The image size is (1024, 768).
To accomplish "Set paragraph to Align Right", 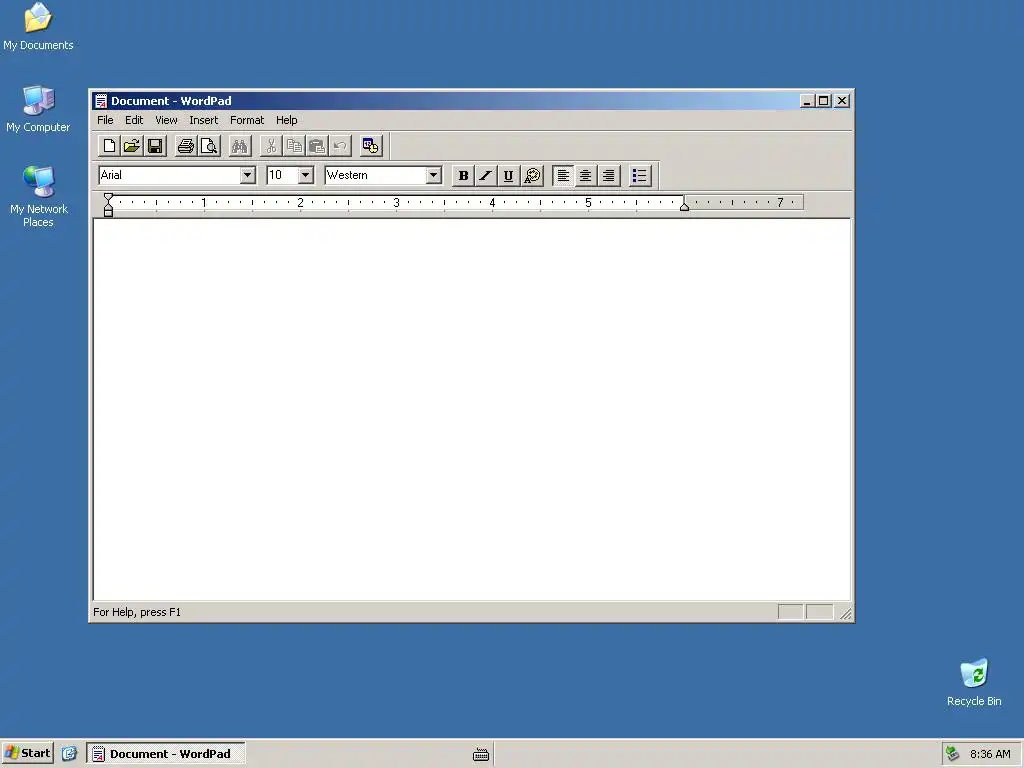I will tap(609, 176).
